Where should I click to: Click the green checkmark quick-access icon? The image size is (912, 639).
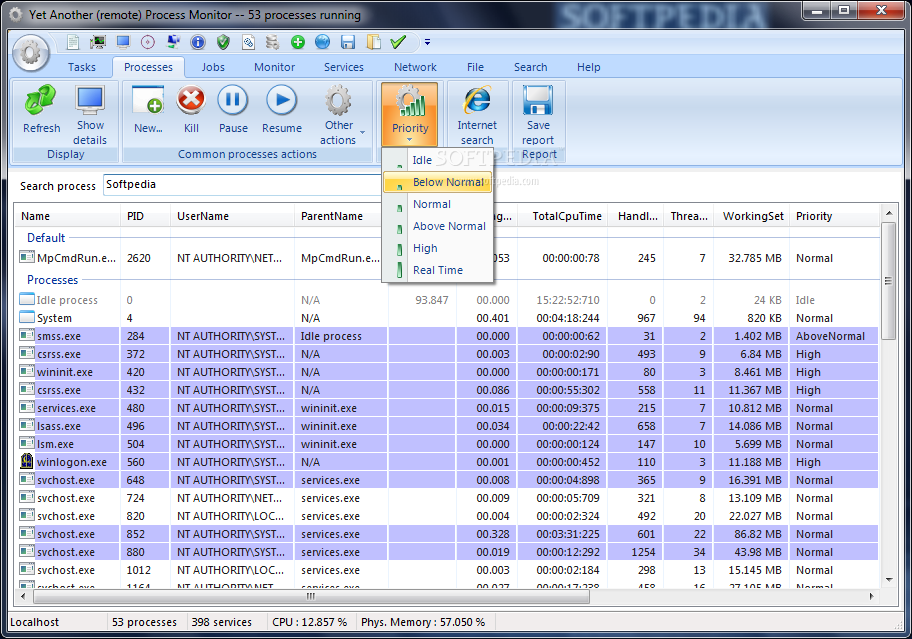coord(398,42)
